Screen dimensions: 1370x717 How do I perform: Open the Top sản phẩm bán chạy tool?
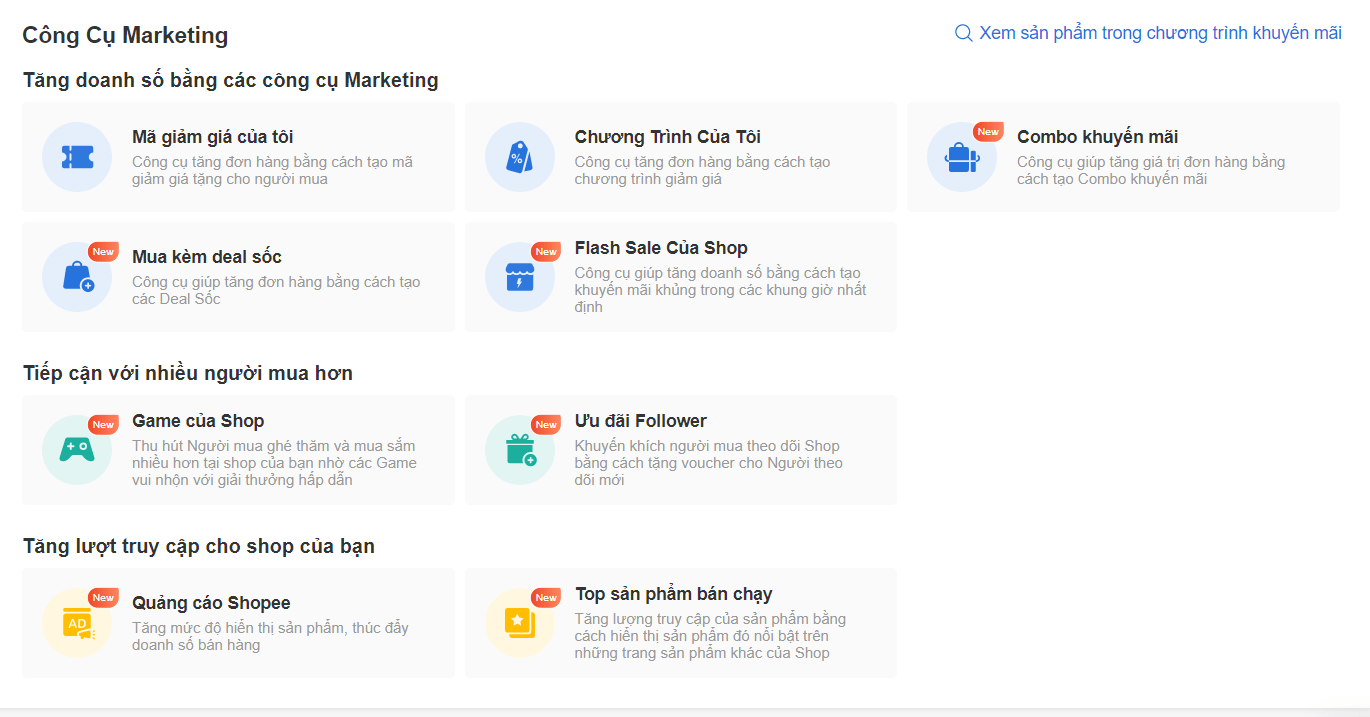tap(680, 623)
